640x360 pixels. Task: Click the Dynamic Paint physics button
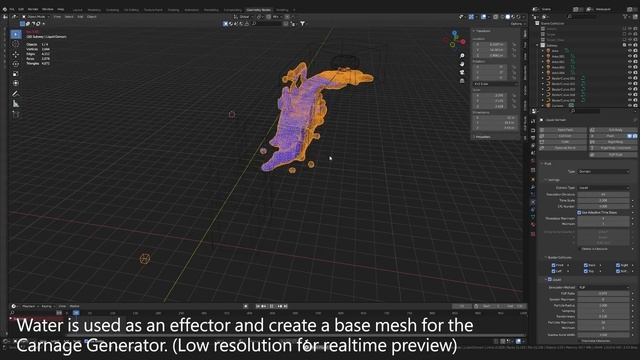[562, 148]
